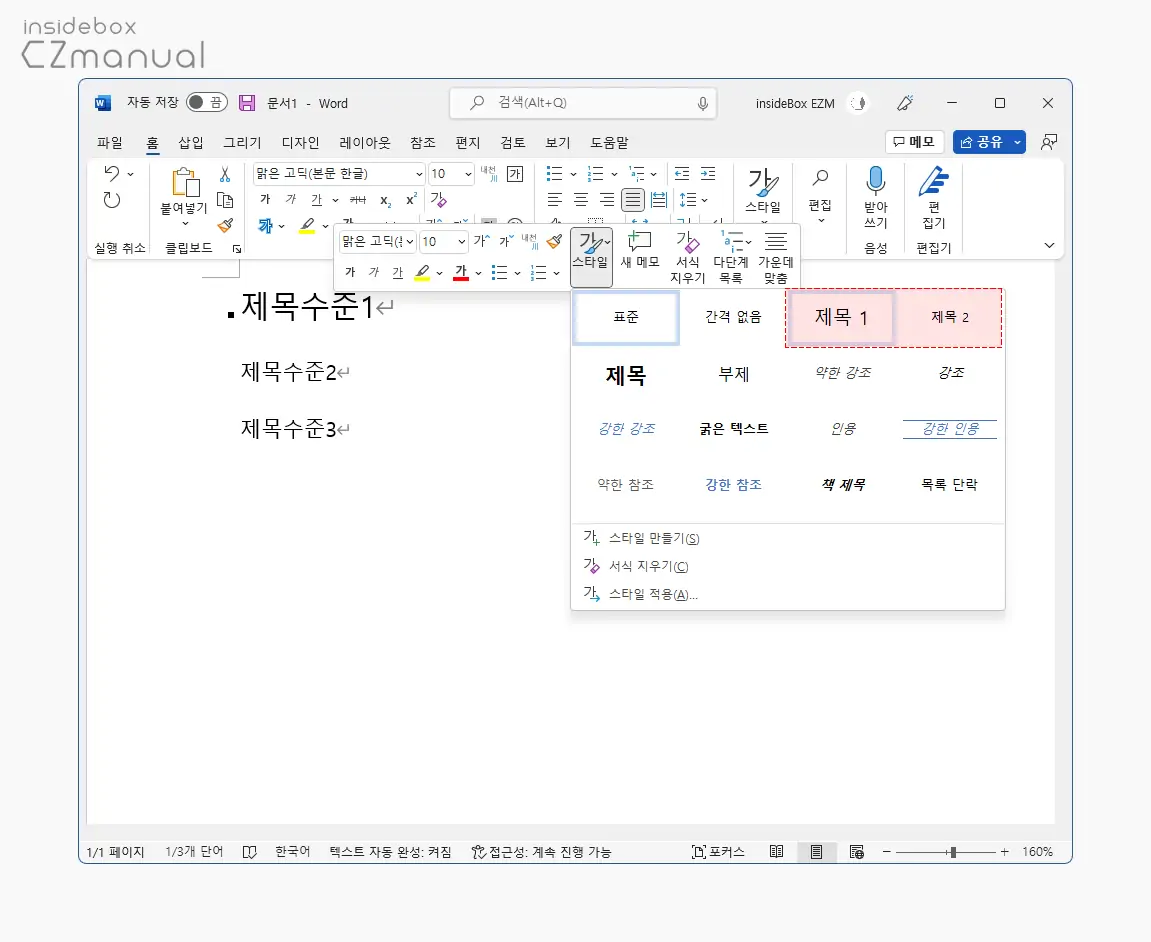1151x942 pixels.
Task: Open mini toolbar font color dropdown arrow
Action: click(479, 273)
